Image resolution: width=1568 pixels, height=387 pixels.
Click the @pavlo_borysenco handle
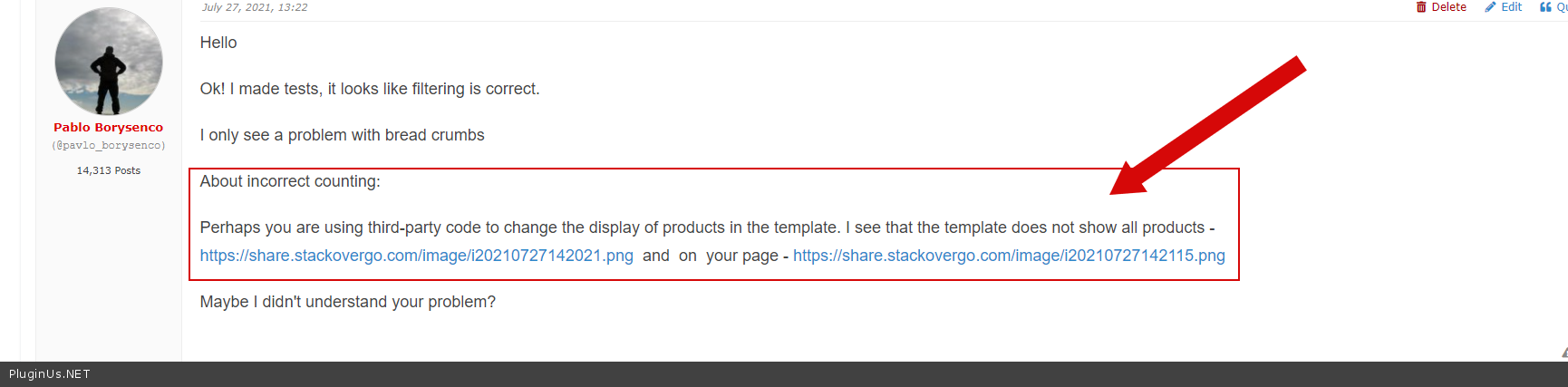click(x=108, y=145)
